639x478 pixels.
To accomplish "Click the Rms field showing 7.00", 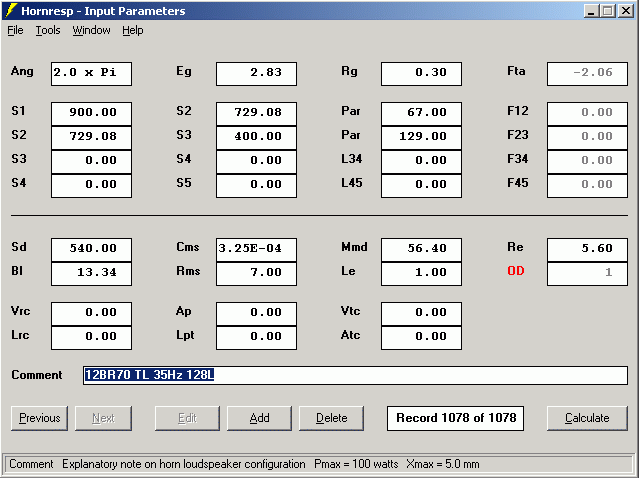I will pyautogui.click(x=256, y=274).
